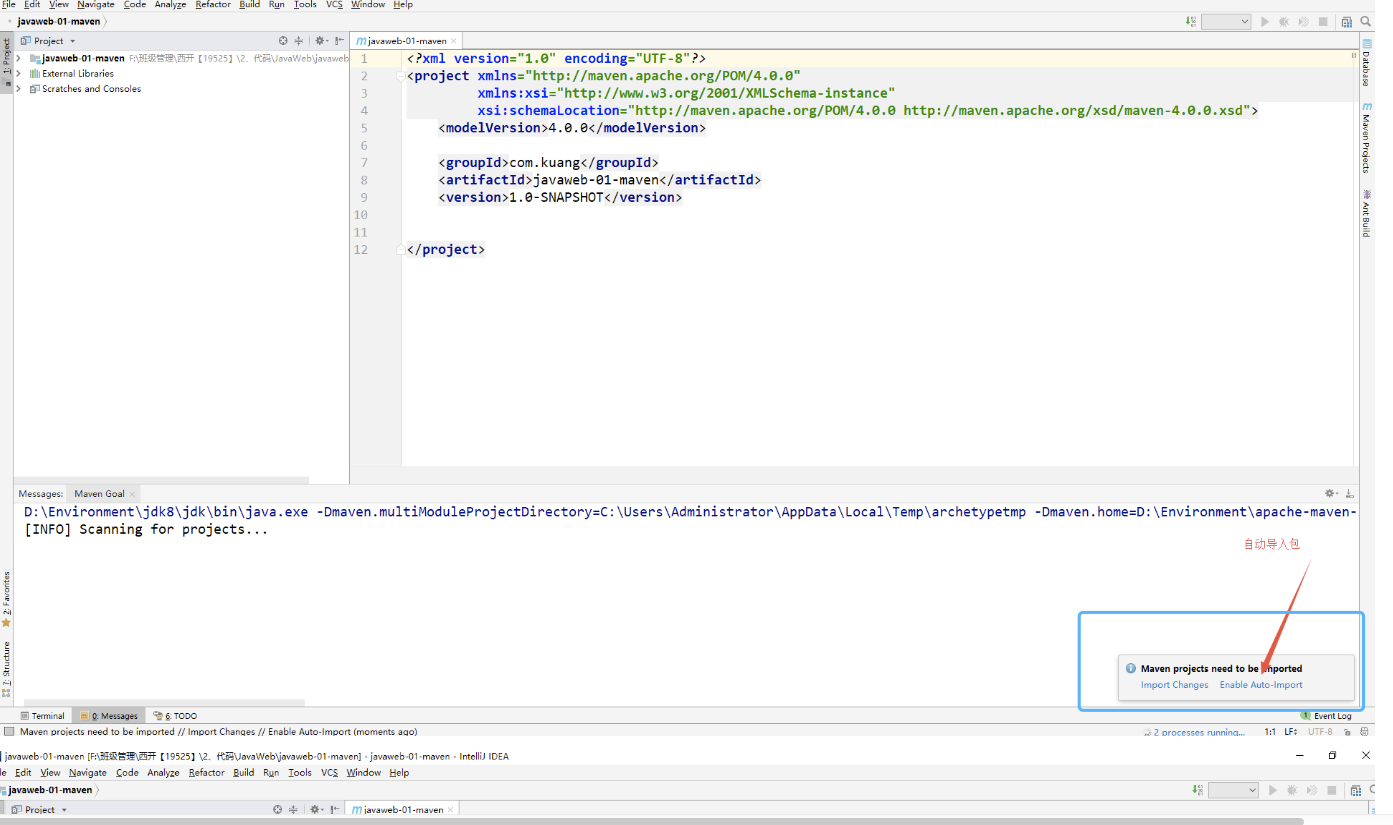The height and width of the screenshot is (825, 1393).
Task: Toggle tool window bars icon in status bar corner
Action: click(x=9, y=732)
